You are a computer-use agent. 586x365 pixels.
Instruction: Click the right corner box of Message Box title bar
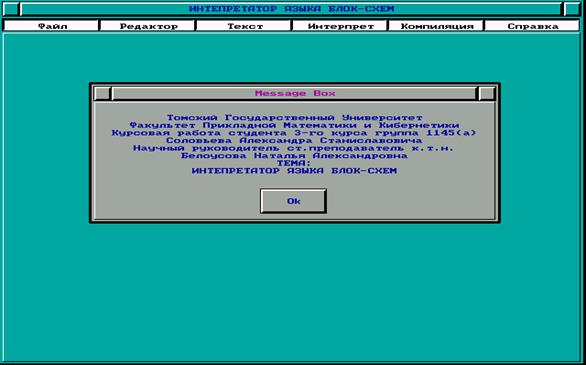(x=487, y=93)
